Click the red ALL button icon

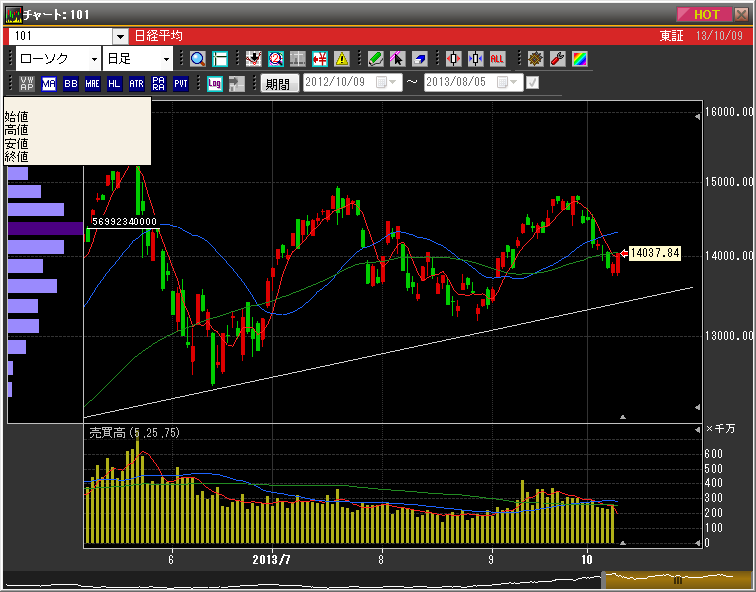497,59
